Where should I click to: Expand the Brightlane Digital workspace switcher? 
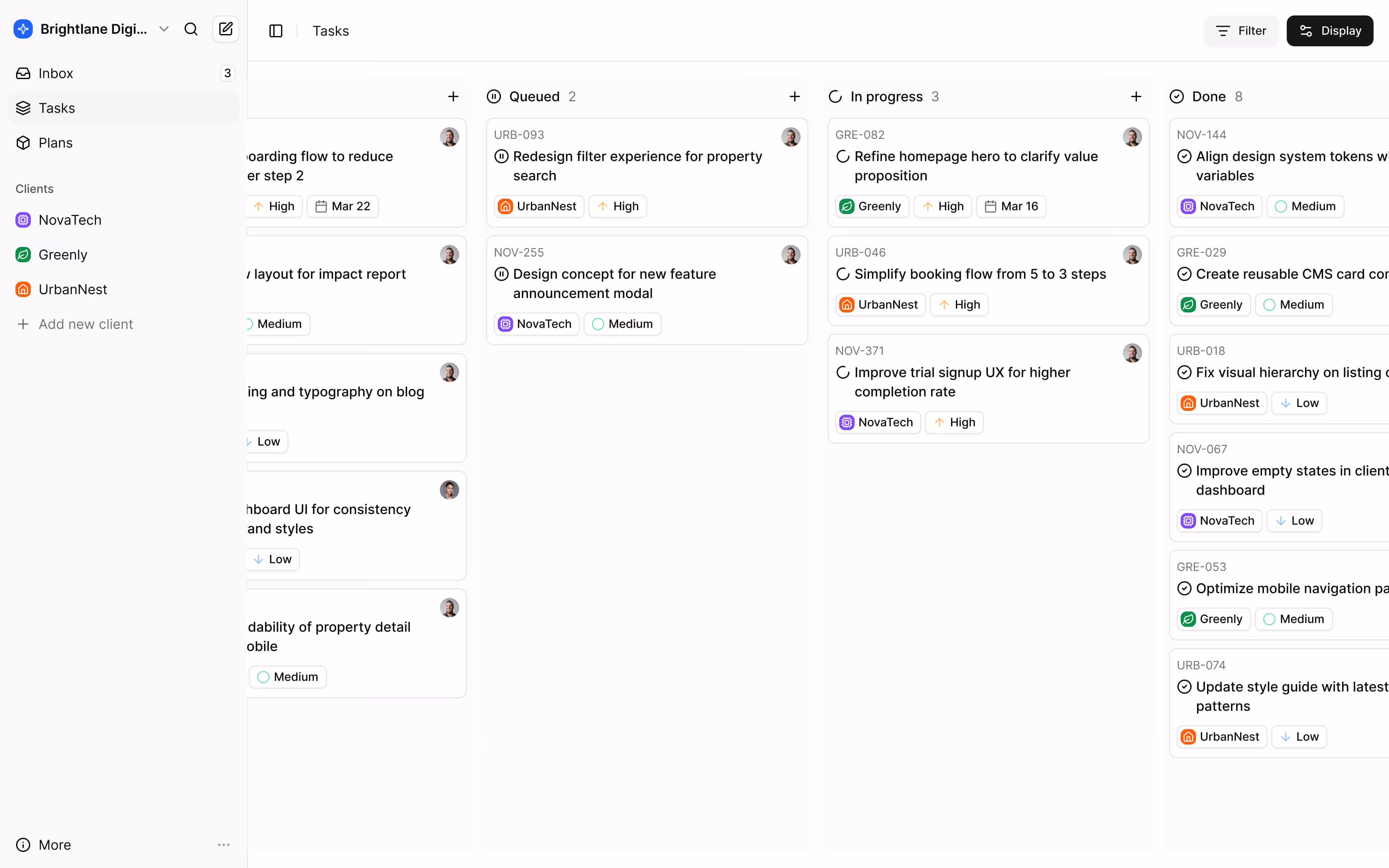click(164, 29)
